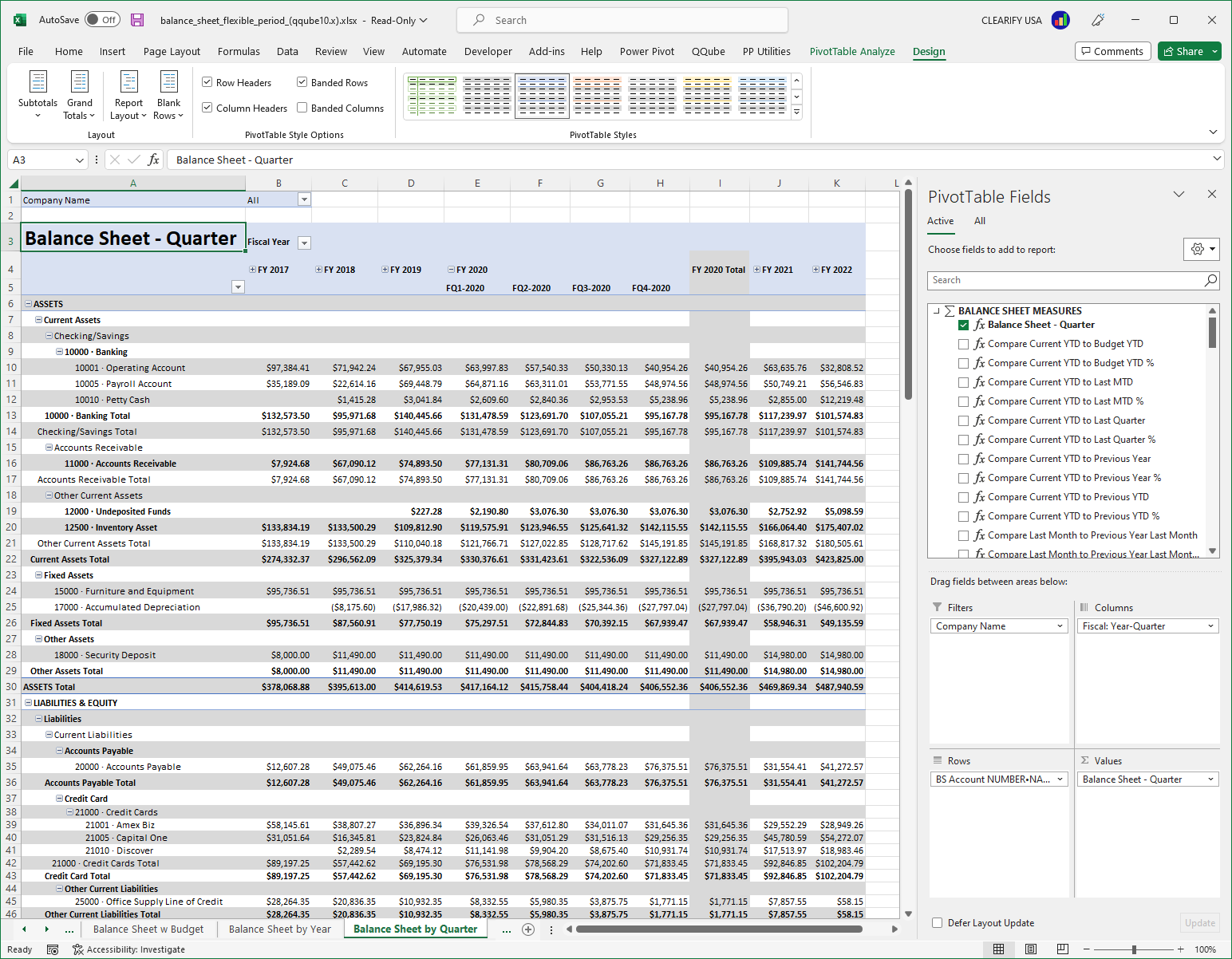Image resolution: width=1232 pixels, height=959 pixels.
Task: Add a new worksheet with the plus icon
Action: [528, 929]
